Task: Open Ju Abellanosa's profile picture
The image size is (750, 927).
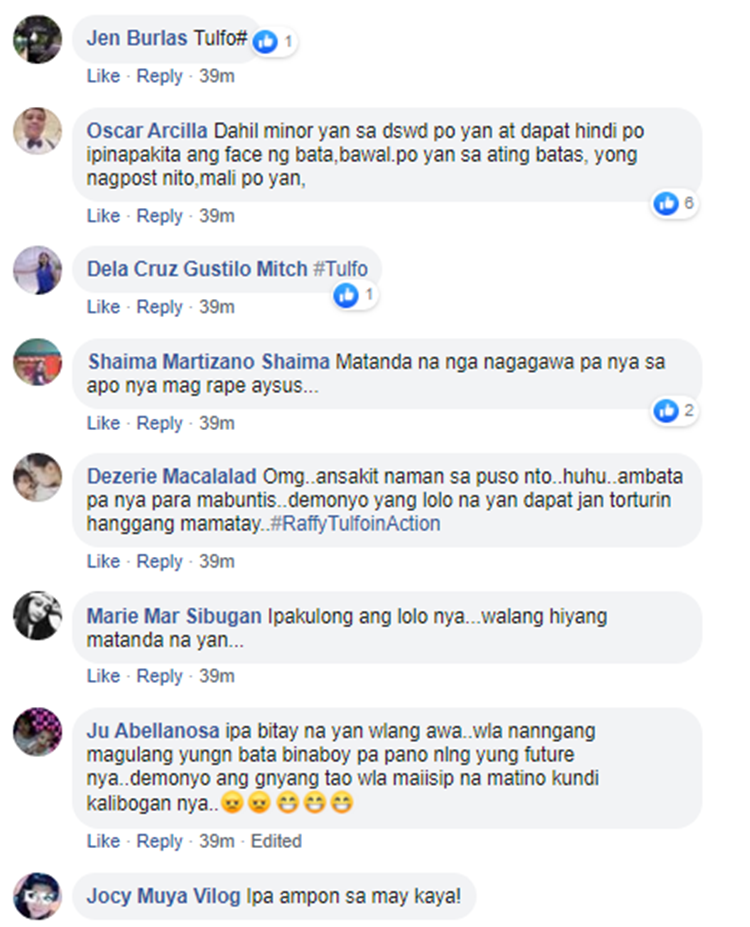Action: click(x=37, y=731)
